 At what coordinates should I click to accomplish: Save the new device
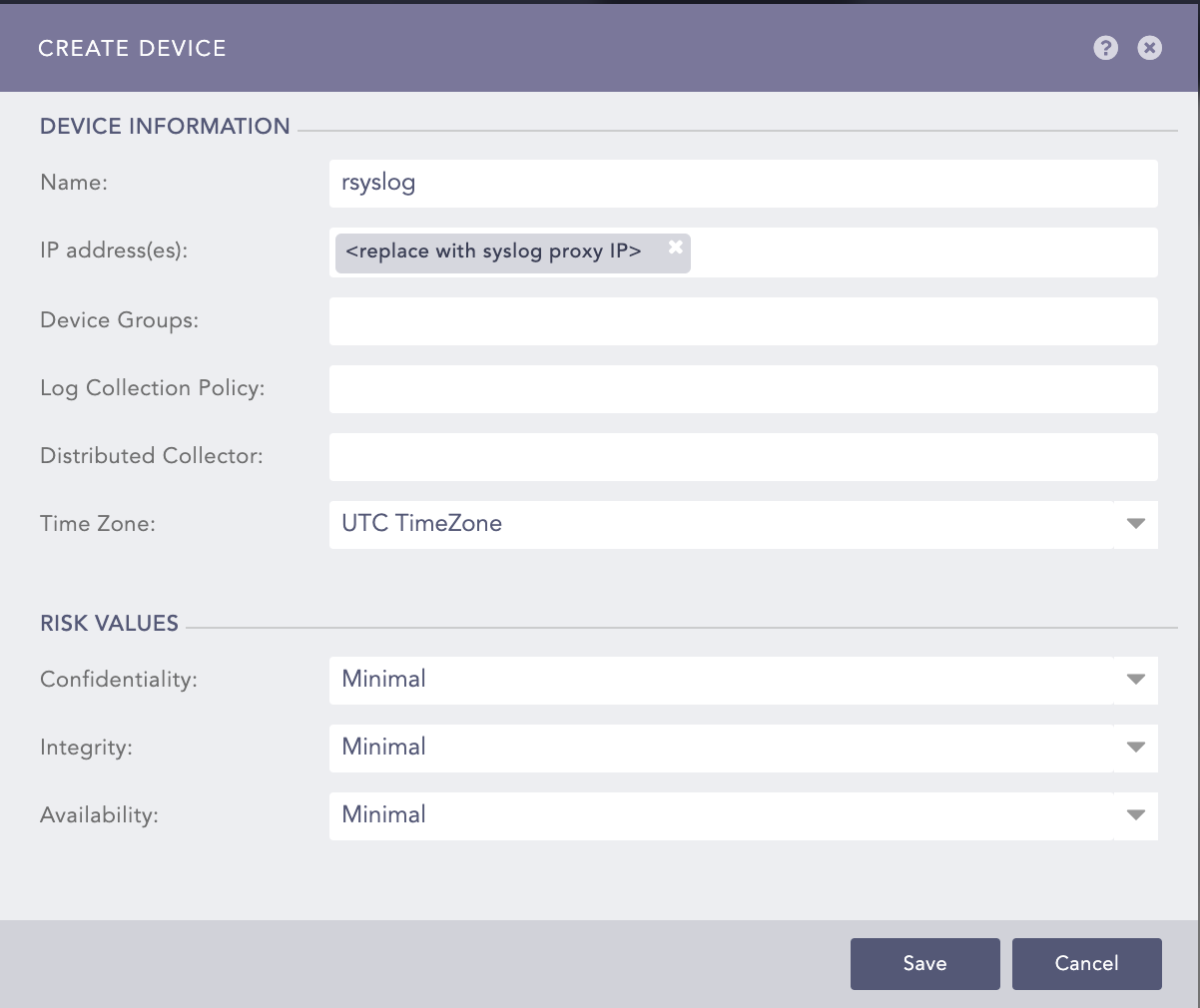click(x=924, y=963)
